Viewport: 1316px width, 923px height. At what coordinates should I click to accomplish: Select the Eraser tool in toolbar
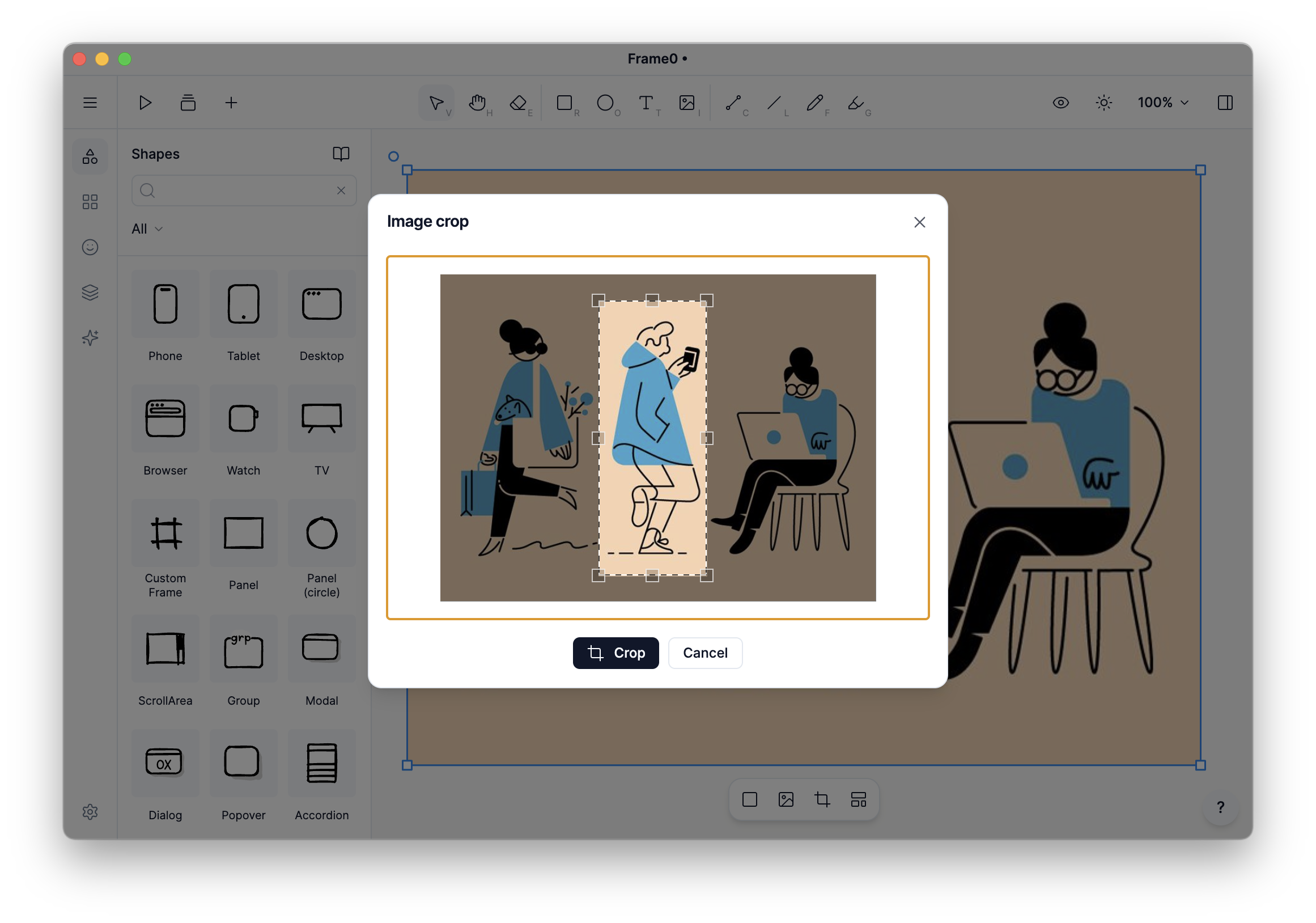[518, 103]
